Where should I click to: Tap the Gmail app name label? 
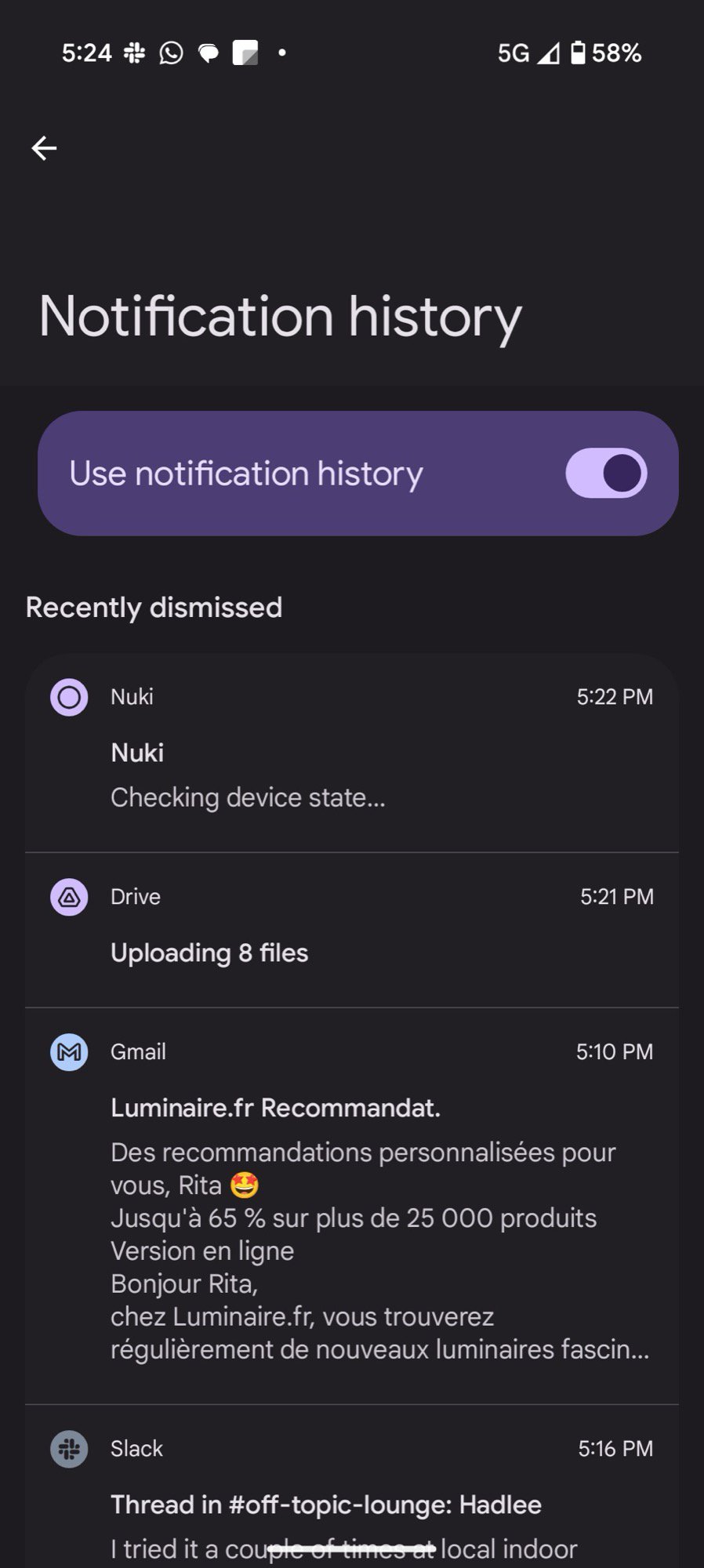click(138, 1052)
